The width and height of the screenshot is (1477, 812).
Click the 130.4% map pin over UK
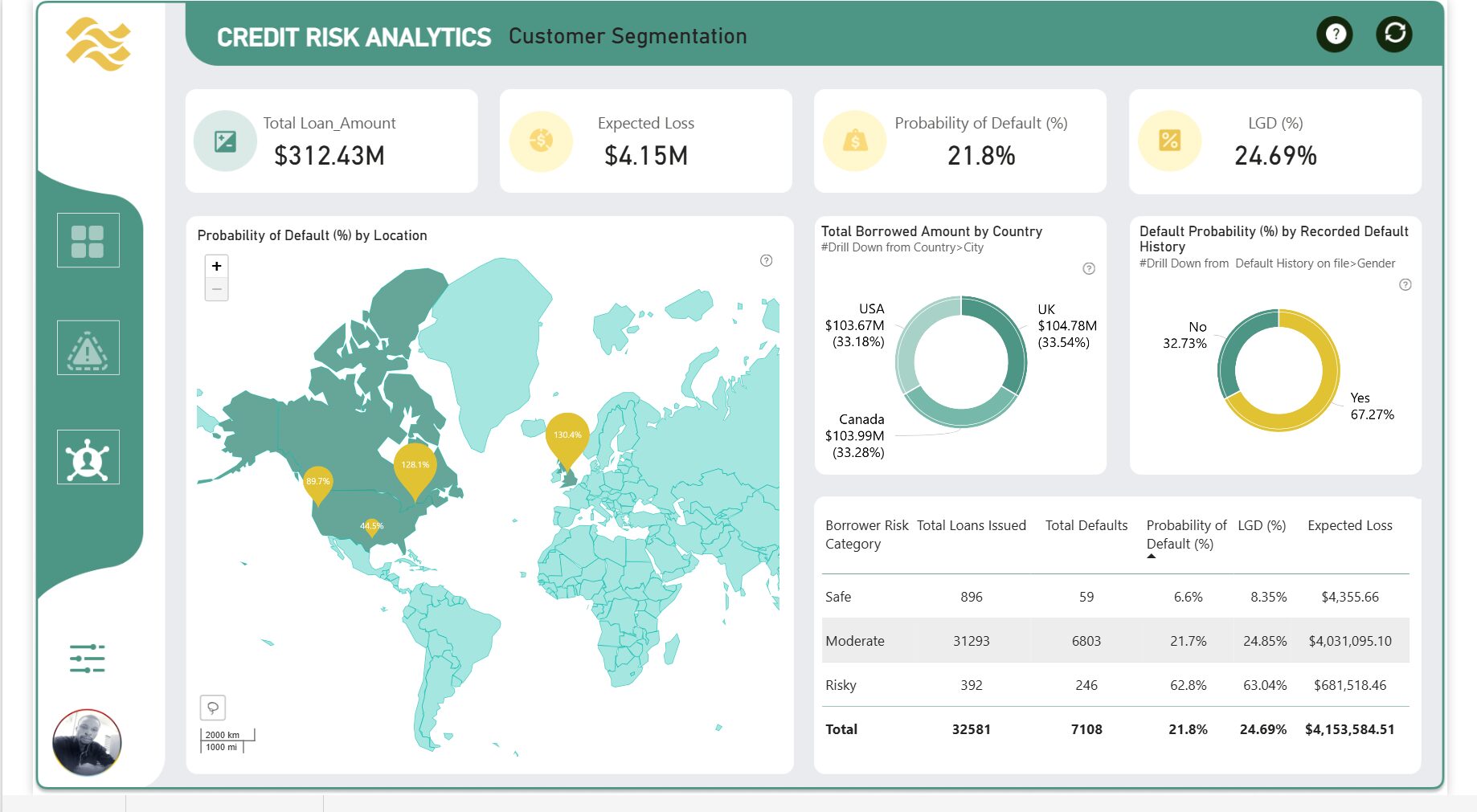(567, 436)
